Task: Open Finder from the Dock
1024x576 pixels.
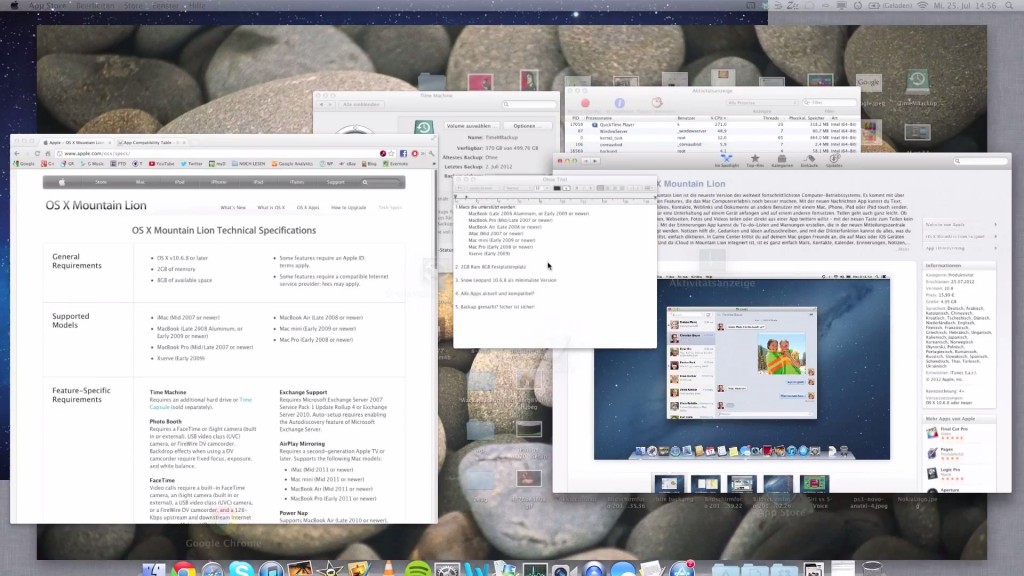Action: [154, 569]
